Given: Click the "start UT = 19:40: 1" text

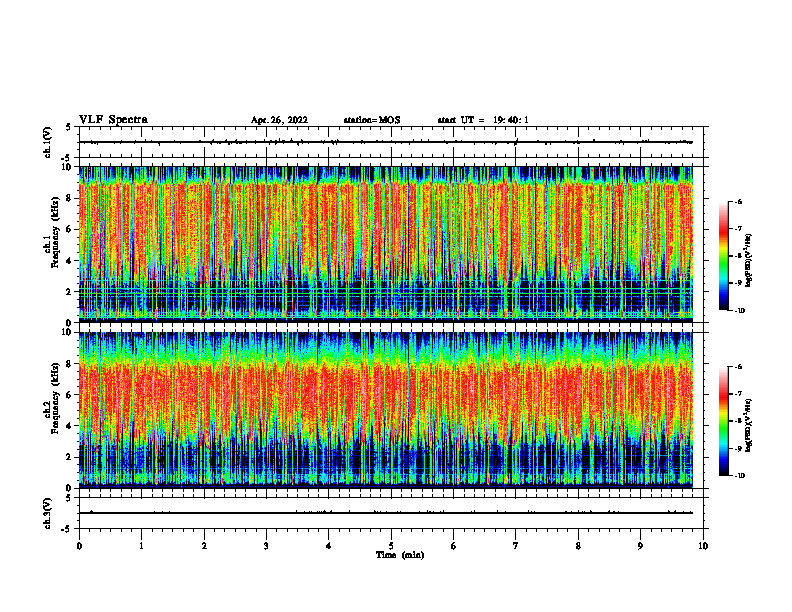Looking at the screenshot, I should point(483,120).
